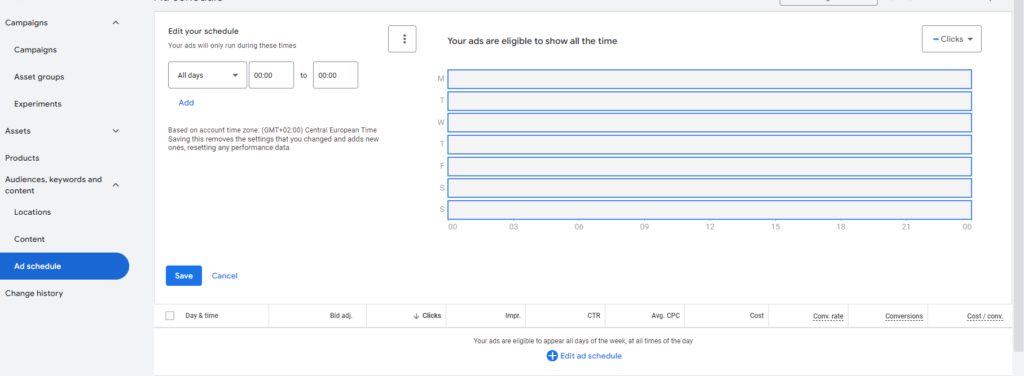Sort the table by Conversions column
Screen dimensions: 1024x376
(x=904, y=316)
